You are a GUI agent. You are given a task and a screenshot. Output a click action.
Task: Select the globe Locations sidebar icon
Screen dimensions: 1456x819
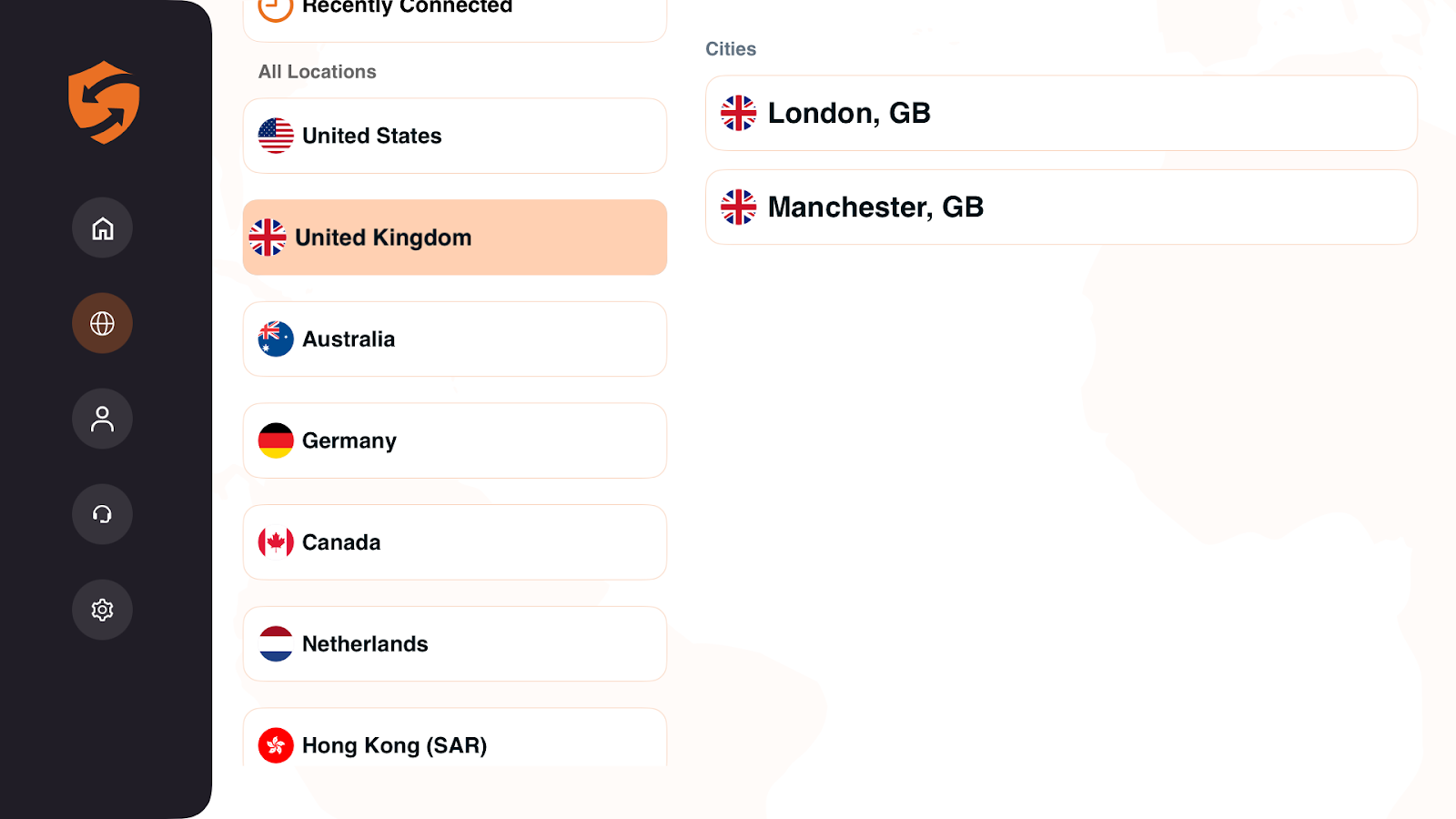[x=103, y=323]
